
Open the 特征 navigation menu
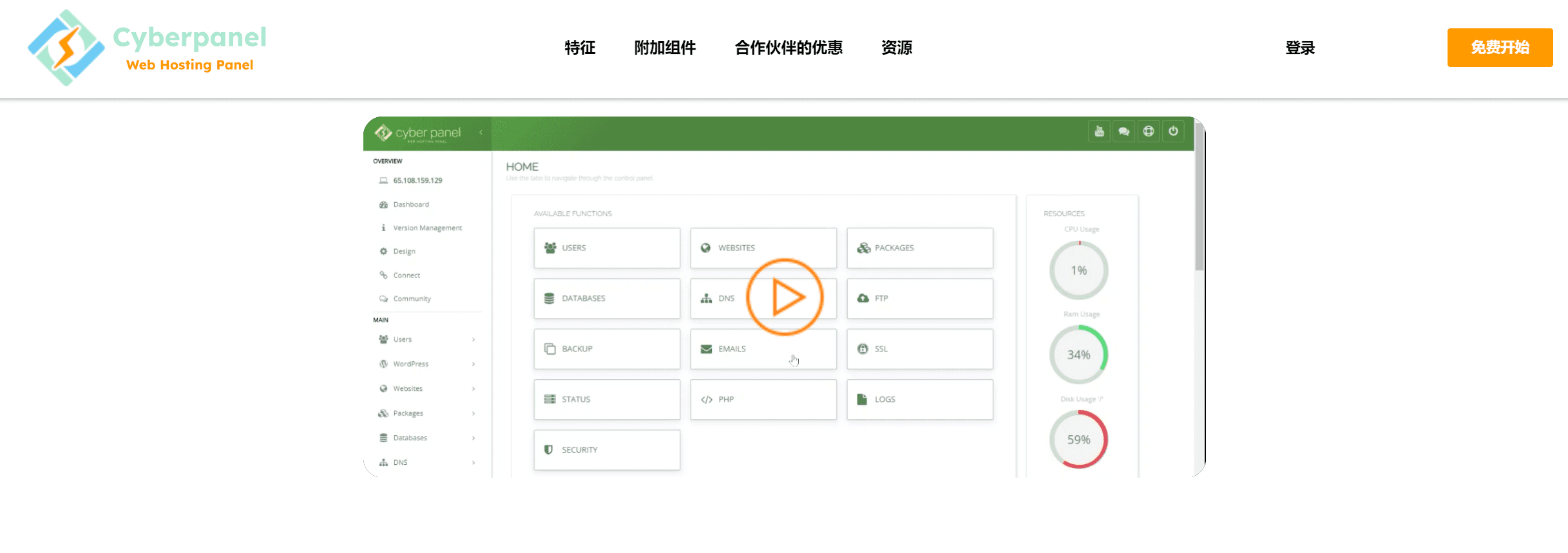(580, 48)
